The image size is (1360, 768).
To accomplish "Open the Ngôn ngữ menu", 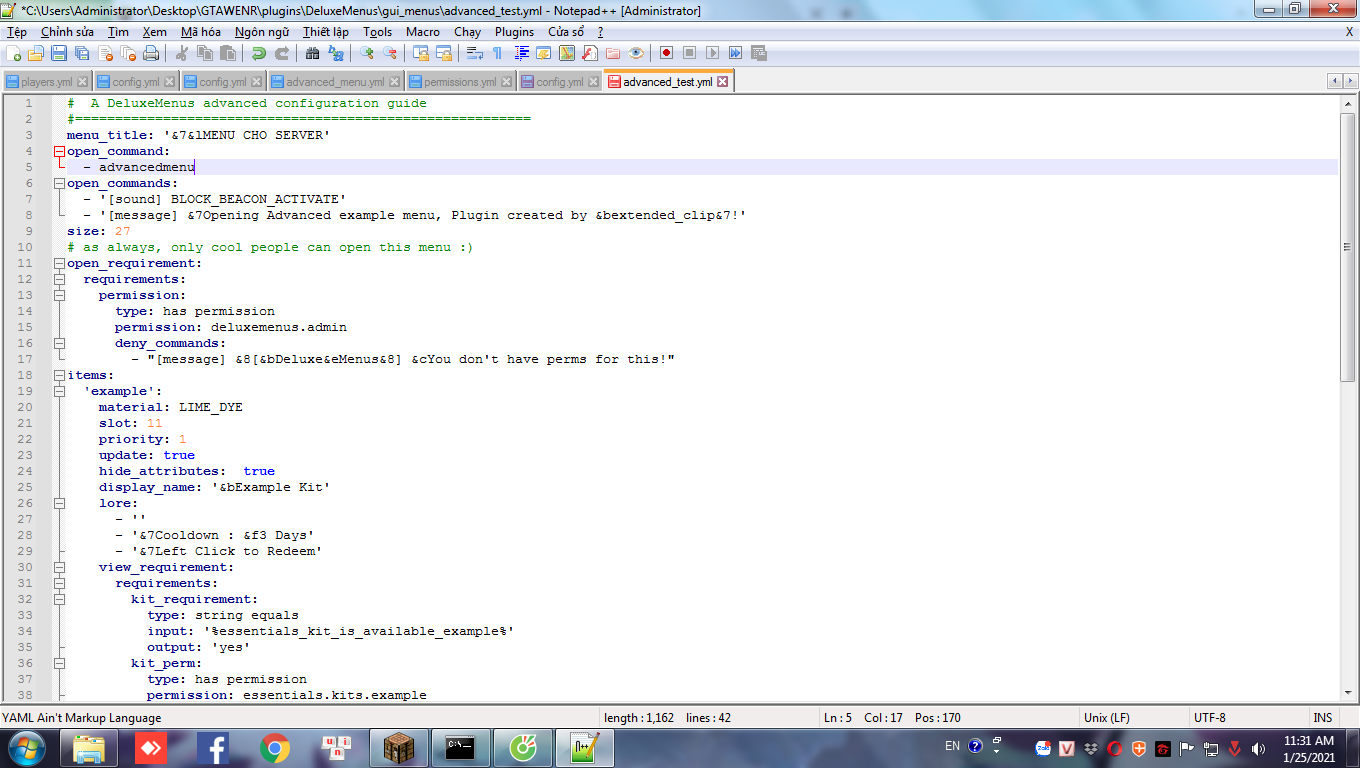I will pos(262,32).
